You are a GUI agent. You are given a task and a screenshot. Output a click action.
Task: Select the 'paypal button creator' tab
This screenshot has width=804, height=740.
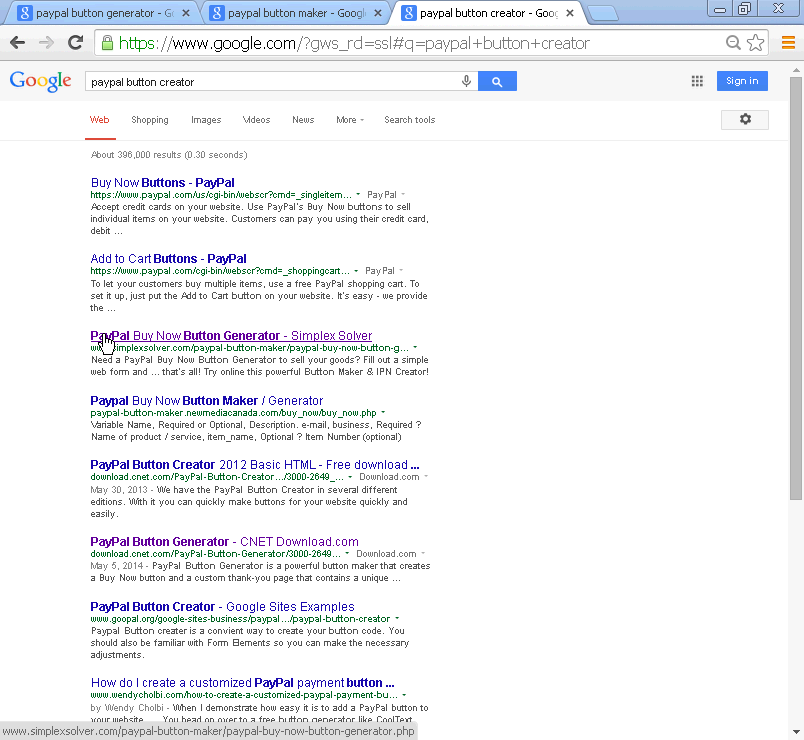pos(486,13)
